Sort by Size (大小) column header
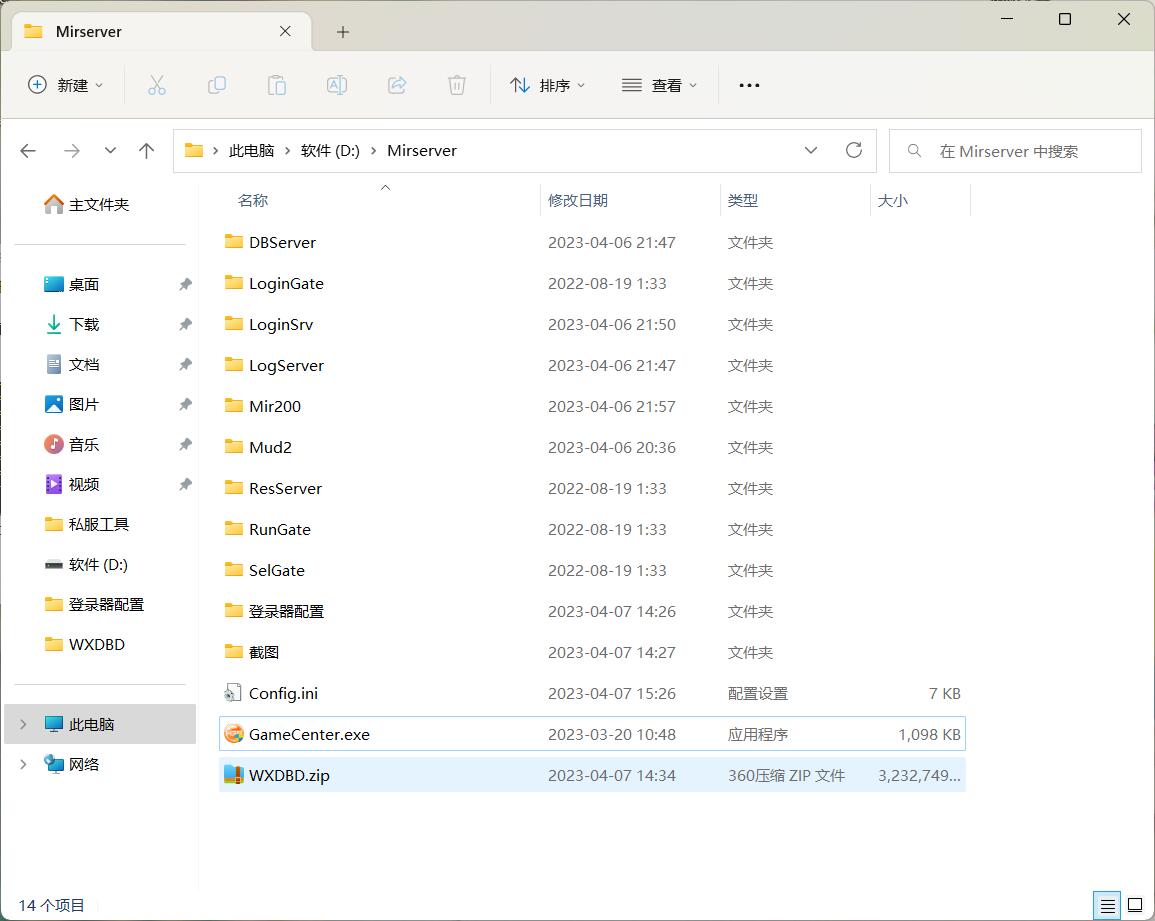Screen dimensions: 1155x921 tap(892, 200)
